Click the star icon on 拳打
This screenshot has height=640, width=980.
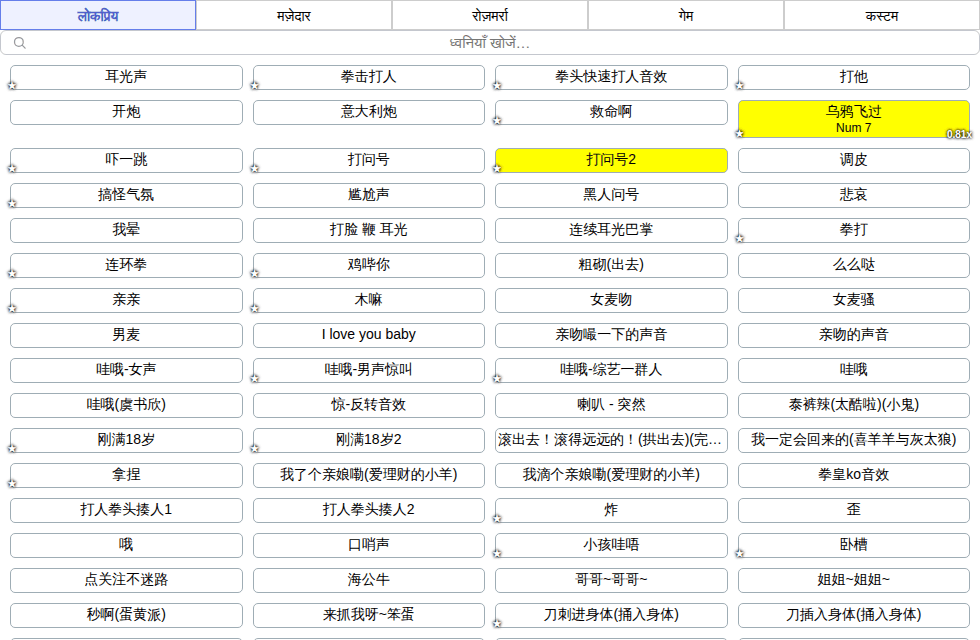(739, 239)
